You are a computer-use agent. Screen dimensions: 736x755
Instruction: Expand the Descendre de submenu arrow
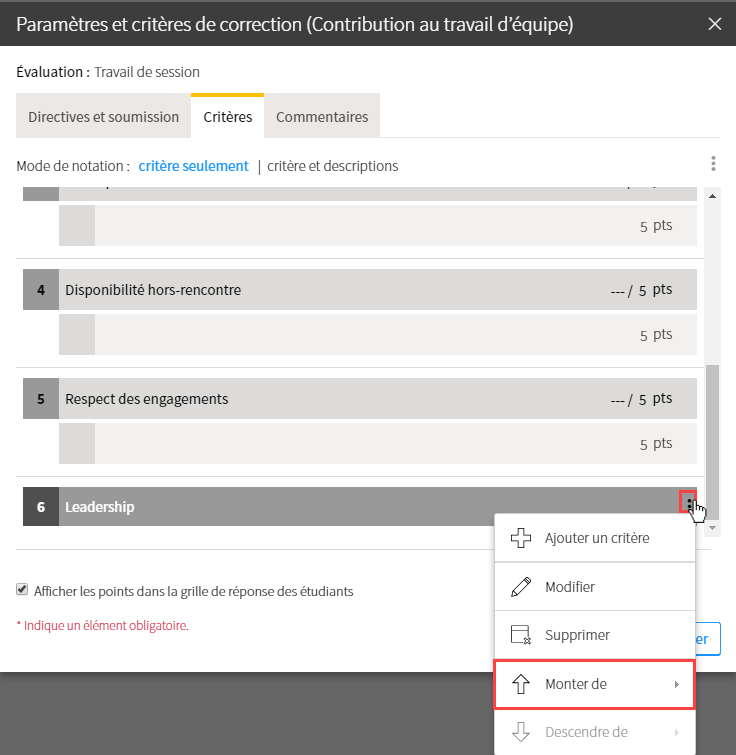coord(677,732)
